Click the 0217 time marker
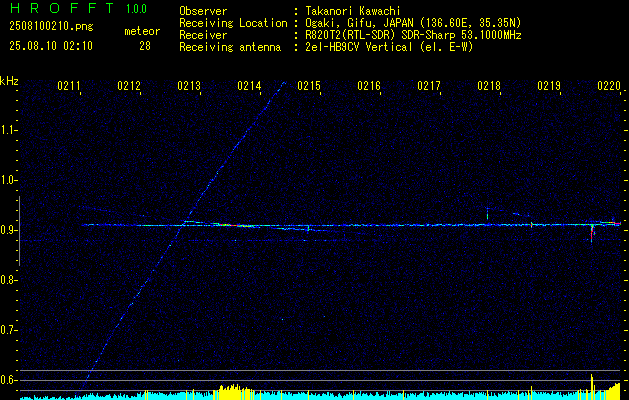The image size is (629, 400). coord(429,85)
